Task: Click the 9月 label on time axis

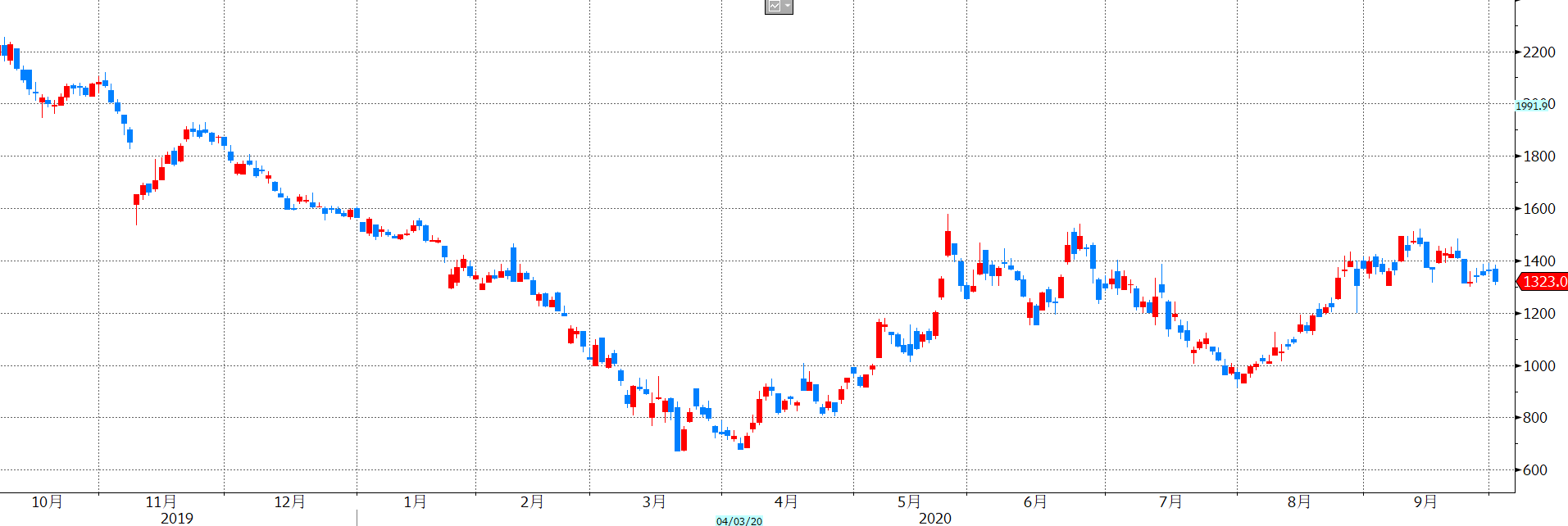Action: (1425, 501)
